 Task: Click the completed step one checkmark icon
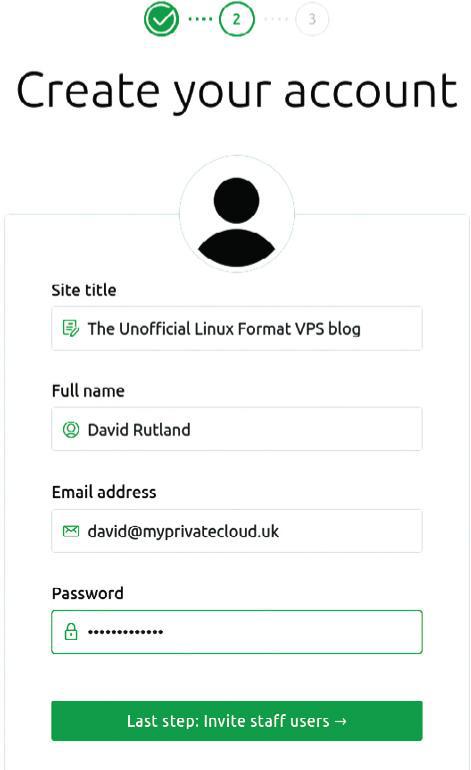tap(161, 19)
